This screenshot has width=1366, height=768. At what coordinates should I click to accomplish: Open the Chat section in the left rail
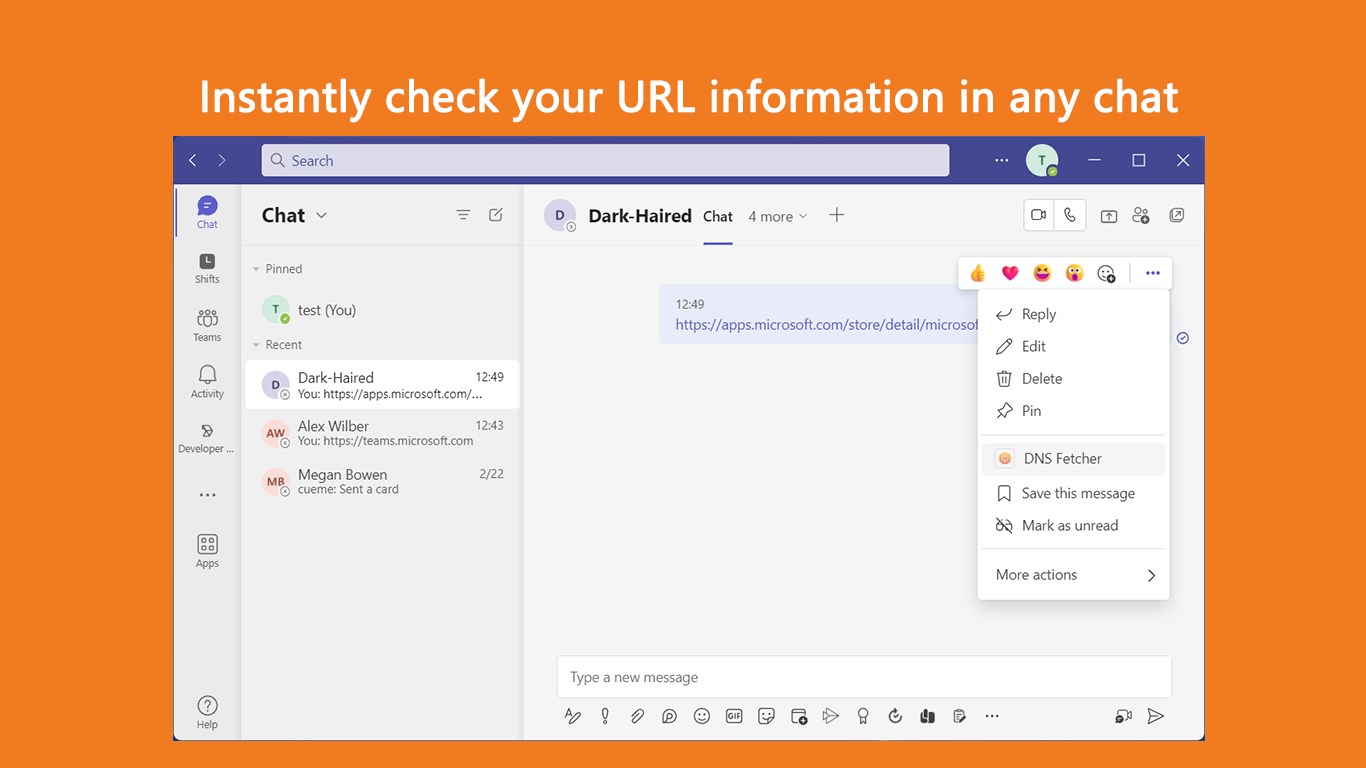click(207, 212)
